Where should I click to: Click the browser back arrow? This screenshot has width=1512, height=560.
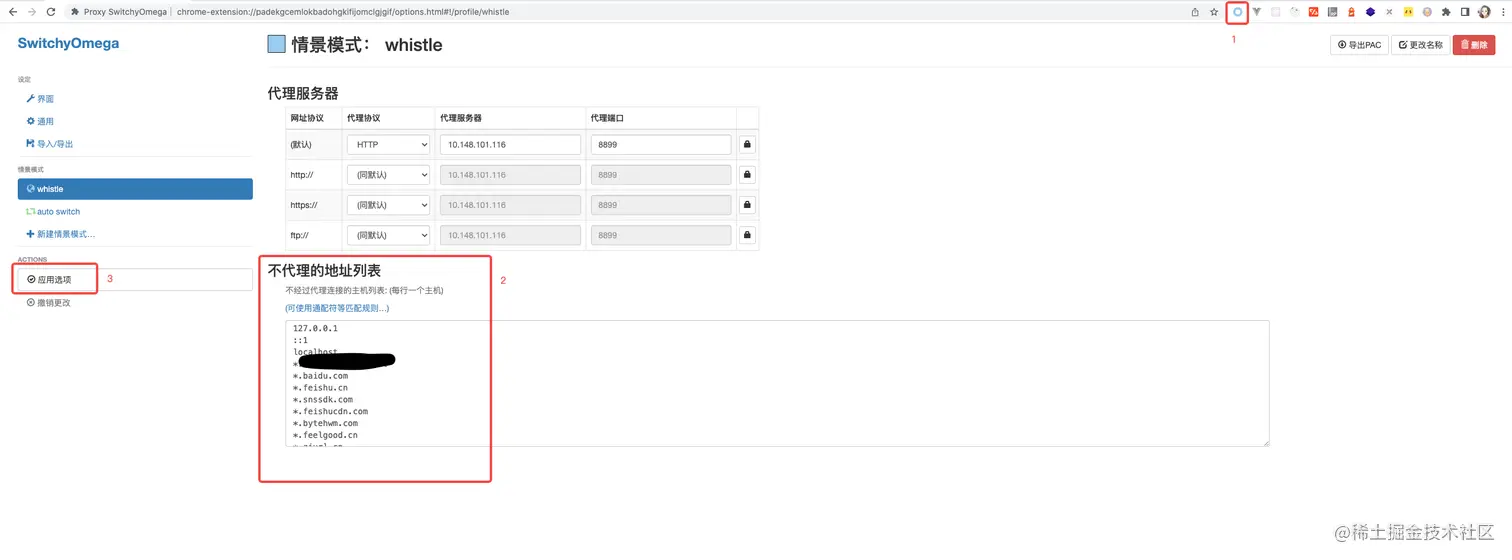(13, 12)
